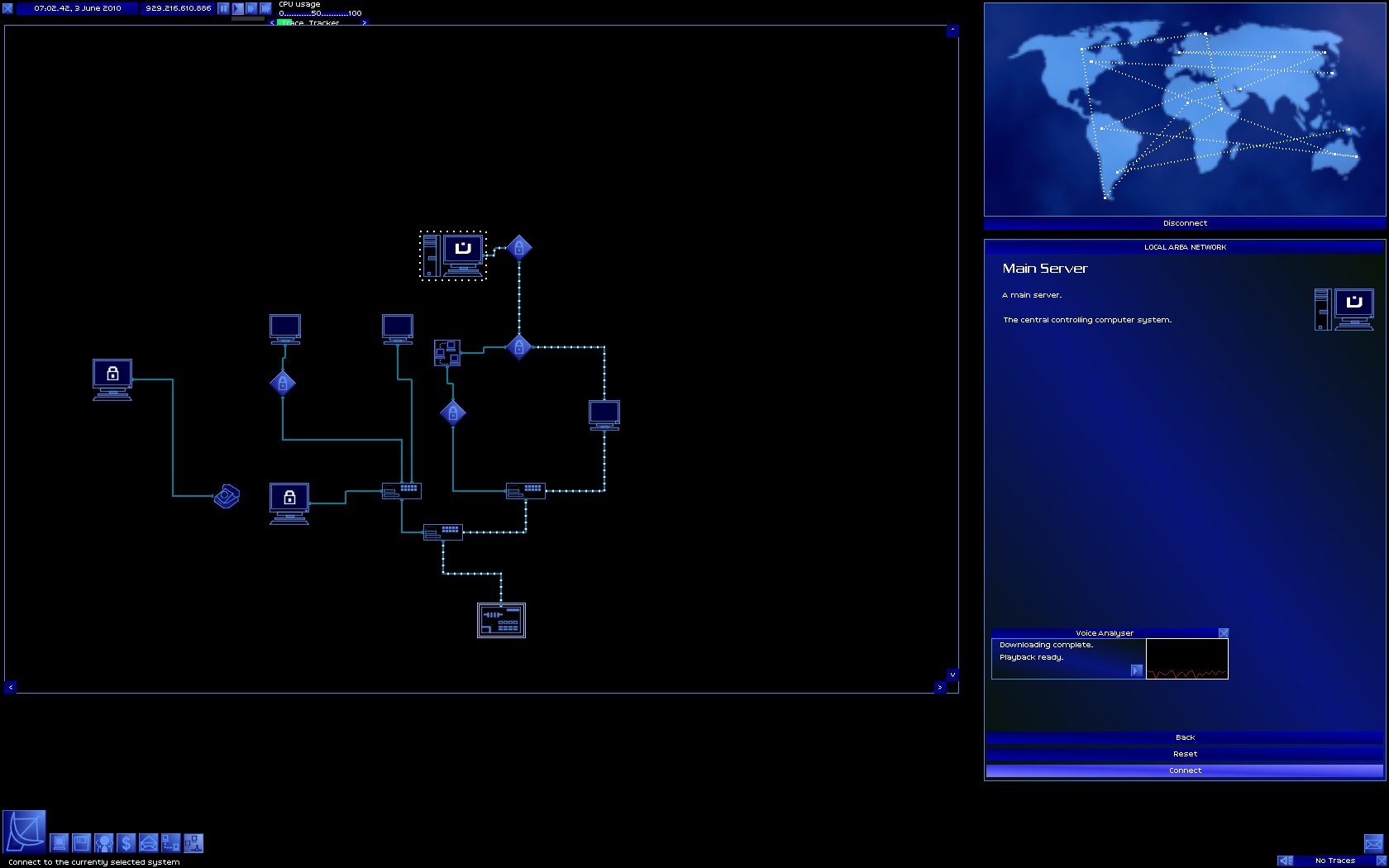Toggle the LAN view toolbar icon
The height and width of the screenshot is (868, 1389).
[193, 843]
